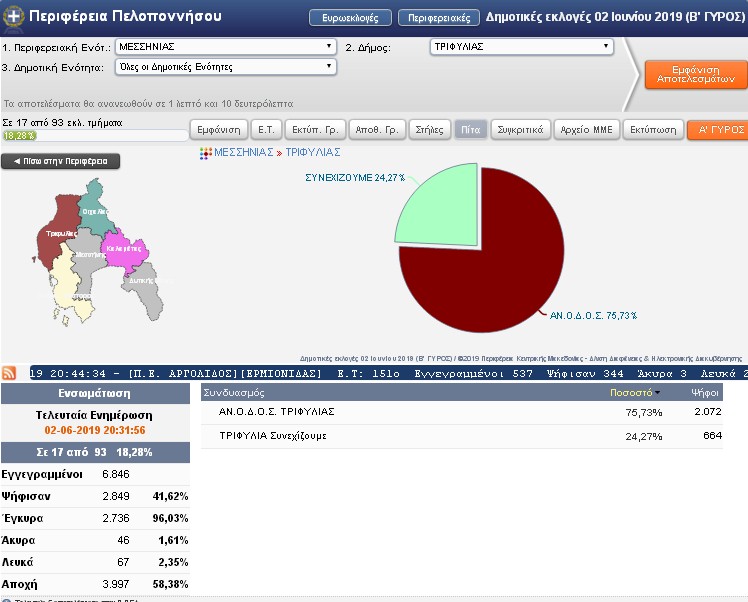Switch chart to Πίτα view
The image size is (748, 602).
[470, 130]
